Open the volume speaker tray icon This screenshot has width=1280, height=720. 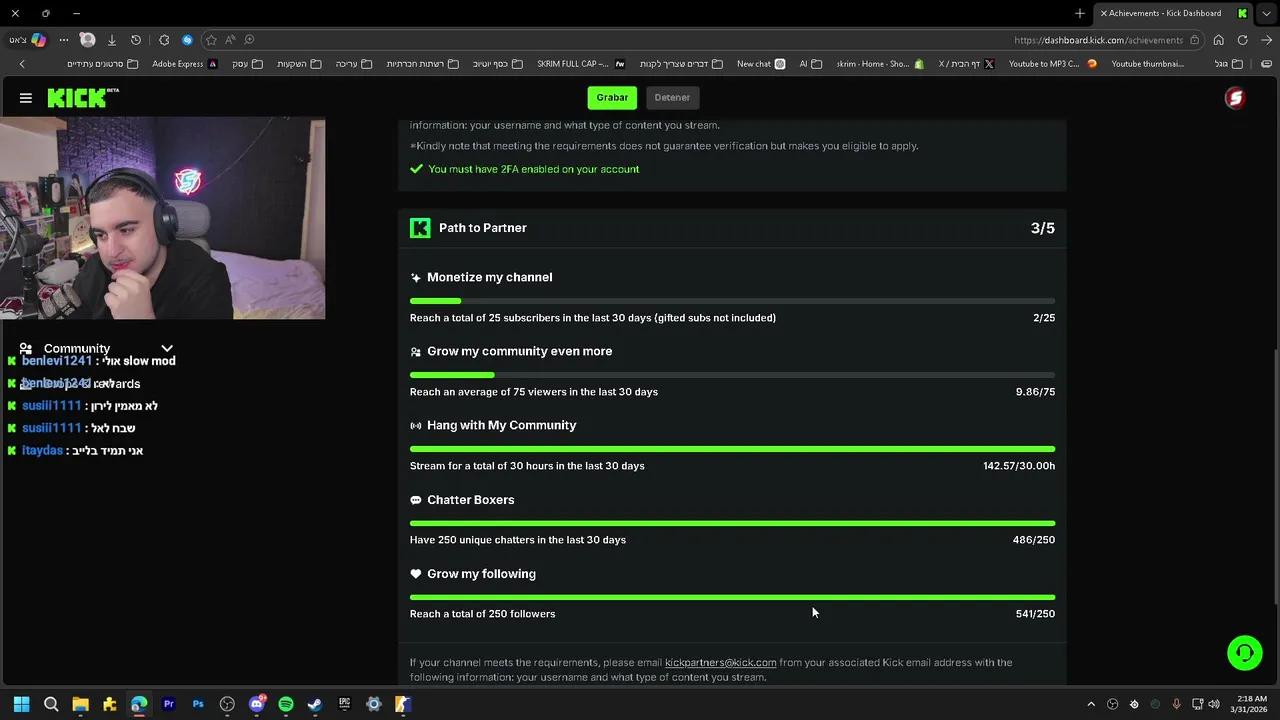pos(1214,704)
